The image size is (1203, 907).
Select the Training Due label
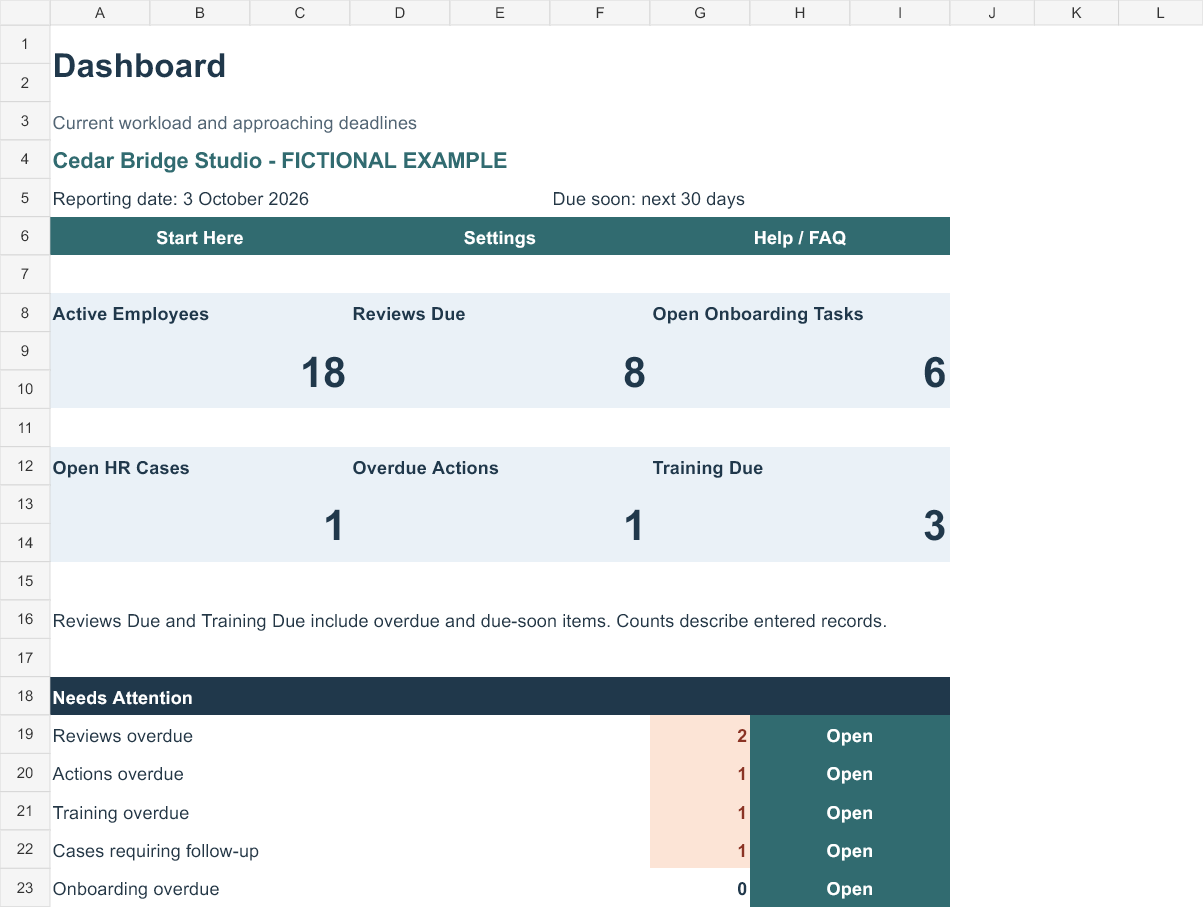coord(708,468)
